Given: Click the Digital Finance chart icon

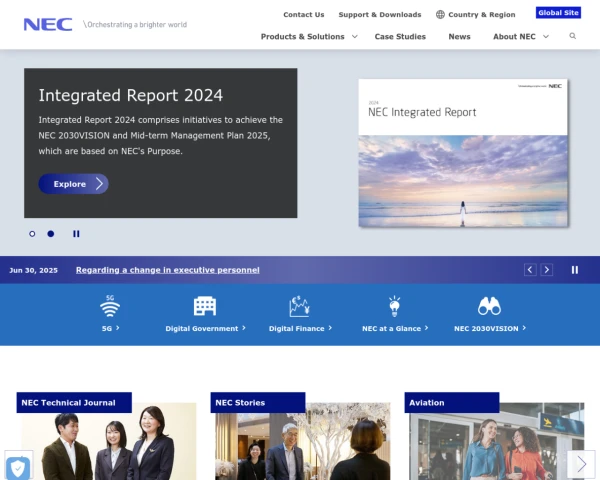Looking at the screenshot, I should [300, 306].
